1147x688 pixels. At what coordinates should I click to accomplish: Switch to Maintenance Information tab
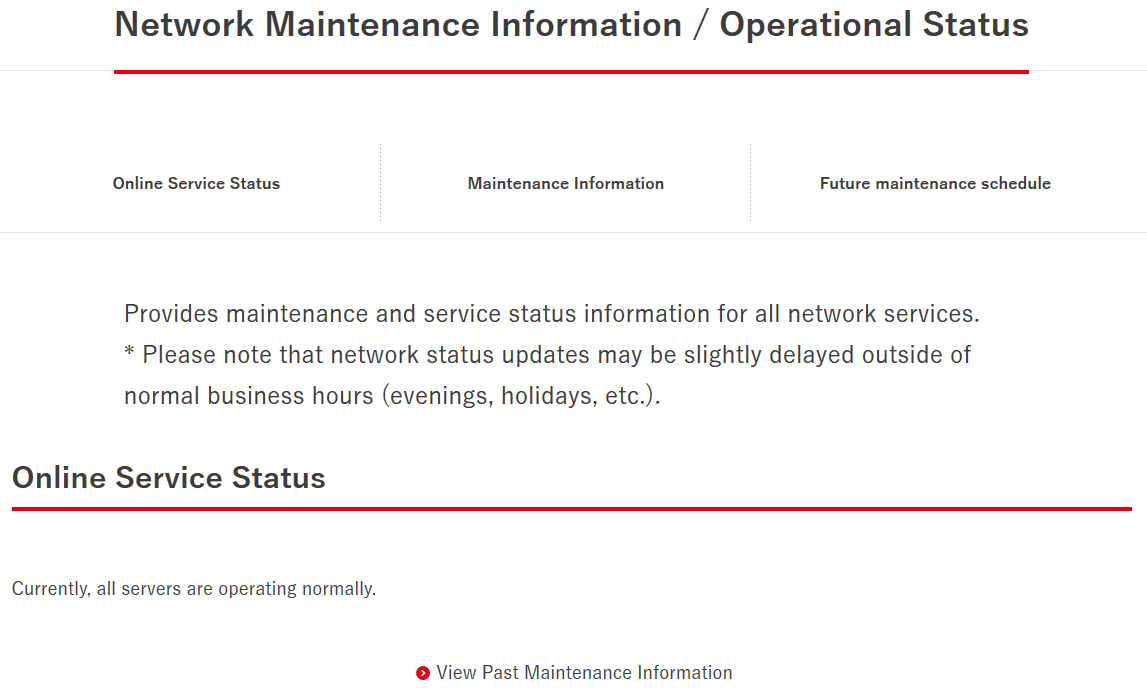point(565,183)
